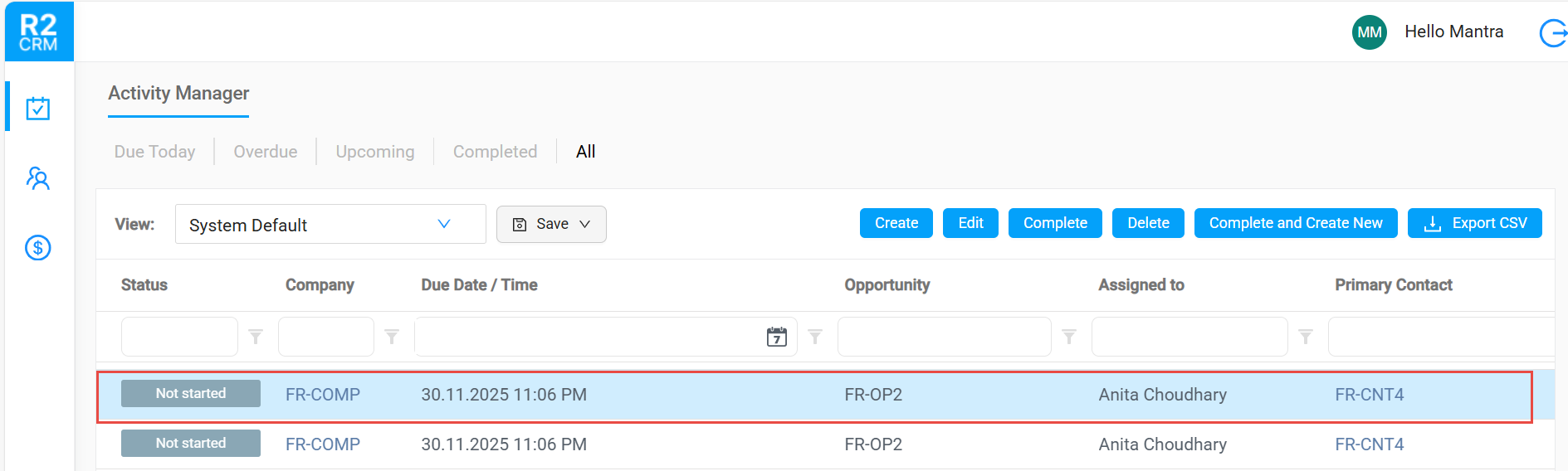Click the logout icon beside Hello Mantra
Screen dimensions: 1568x471
1552,33
